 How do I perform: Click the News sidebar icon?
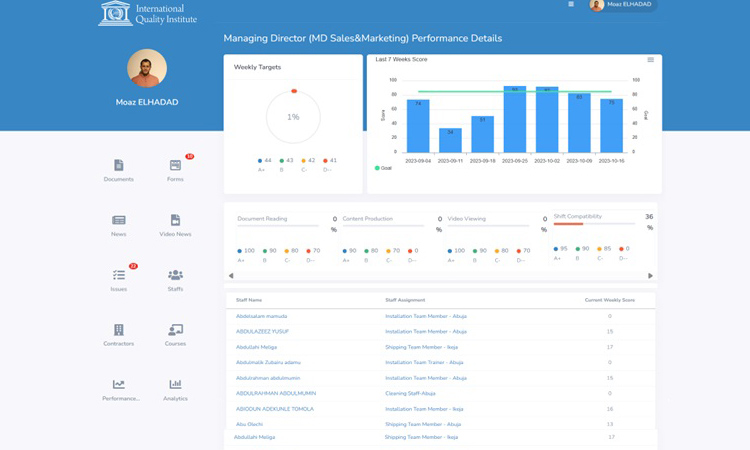(118, 220)
